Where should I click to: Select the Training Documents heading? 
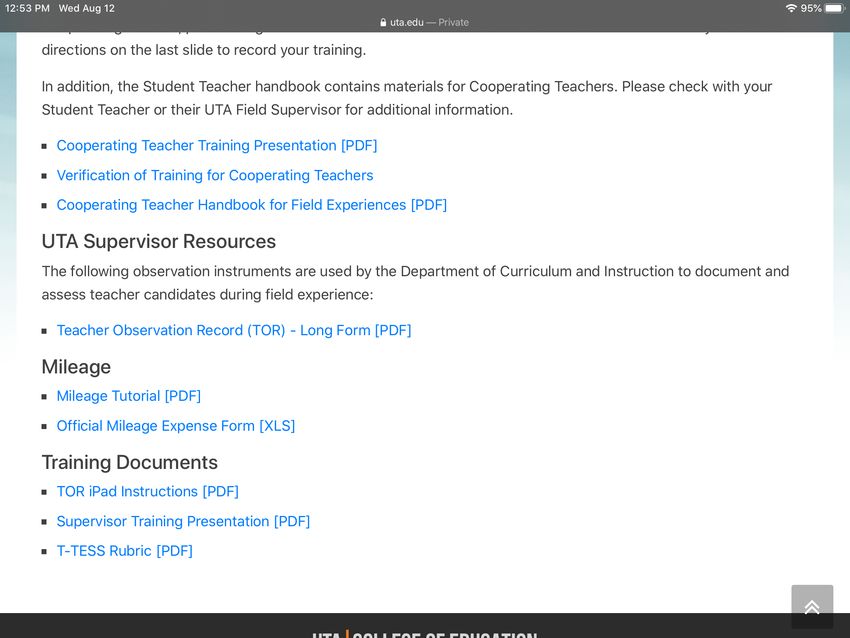130,462
